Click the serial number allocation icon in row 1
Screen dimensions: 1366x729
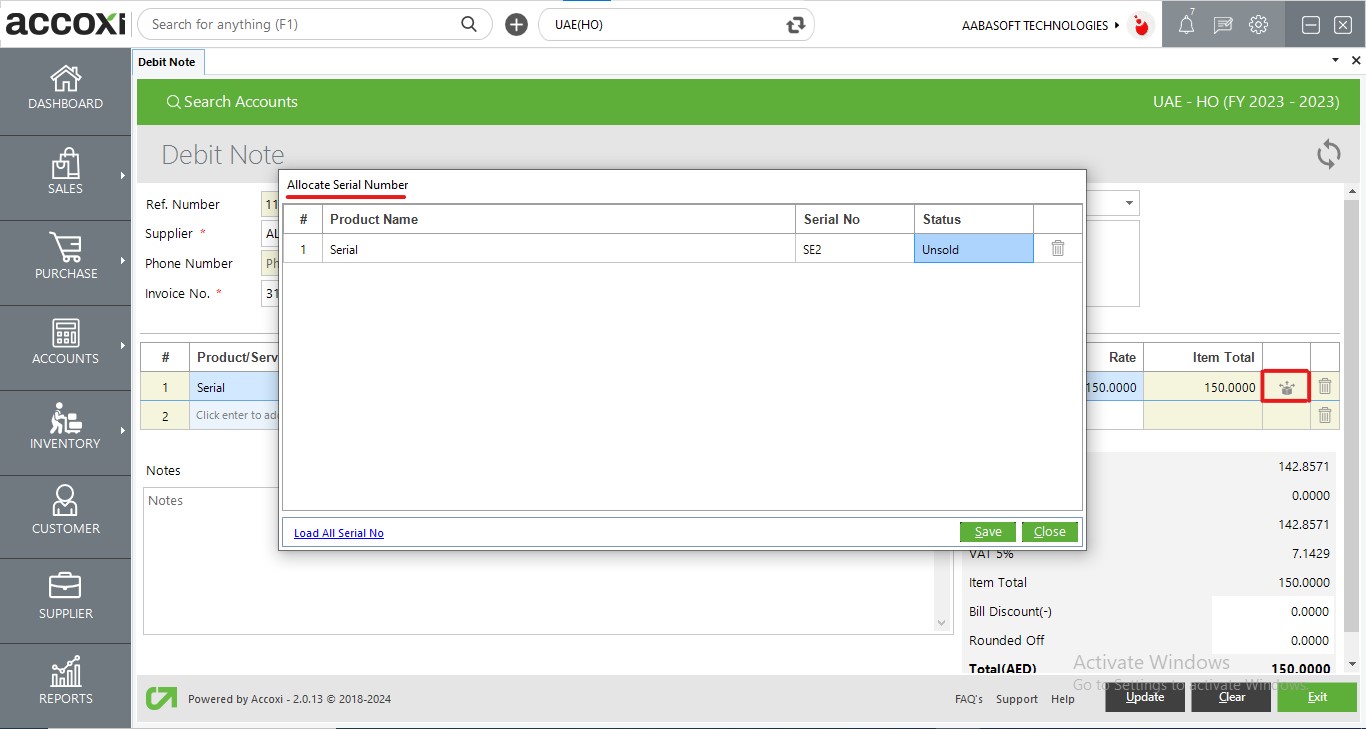[x=1286, y=387]
